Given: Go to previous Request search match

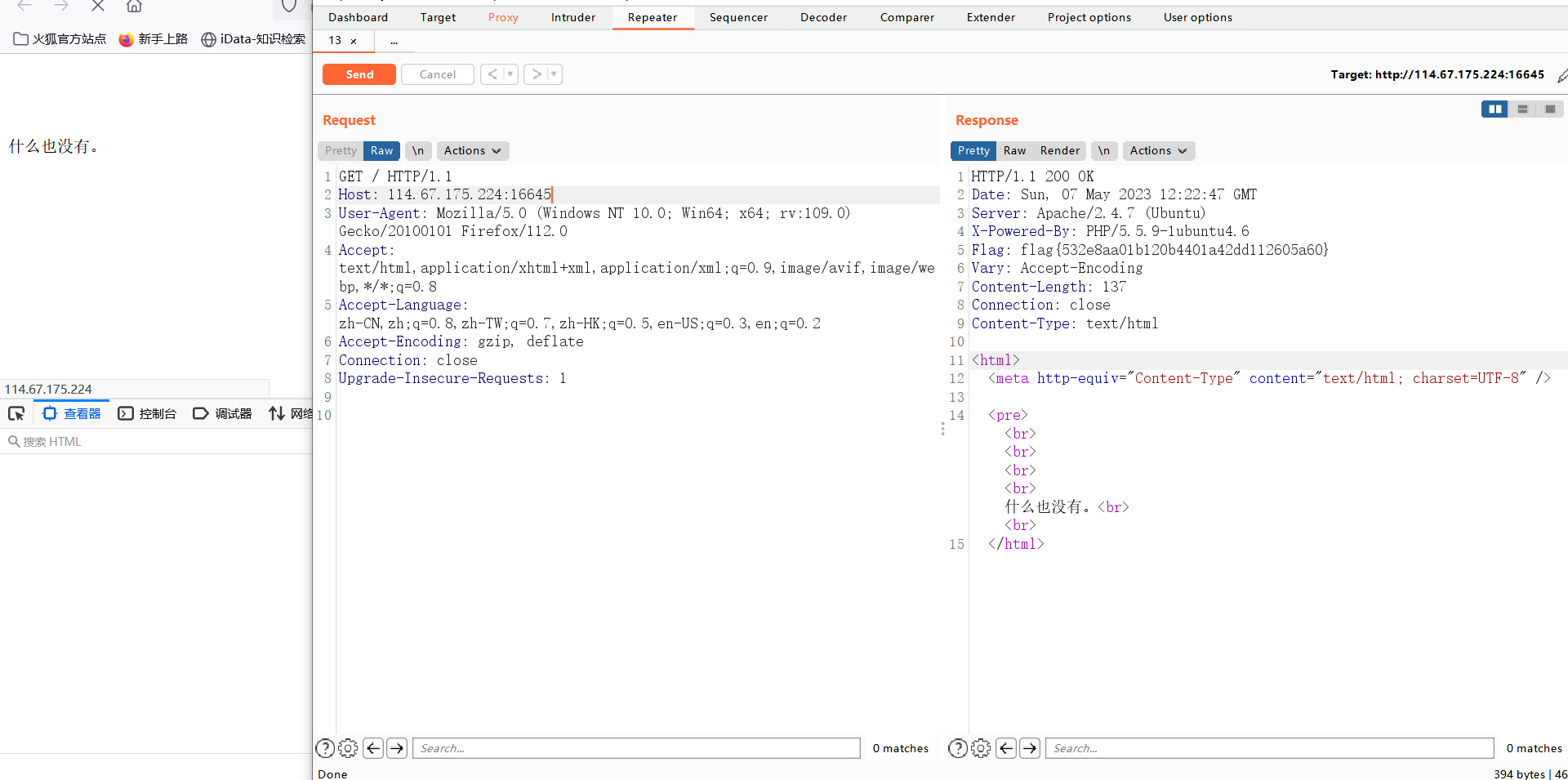Looking at the screenshot, I should 373,748.
